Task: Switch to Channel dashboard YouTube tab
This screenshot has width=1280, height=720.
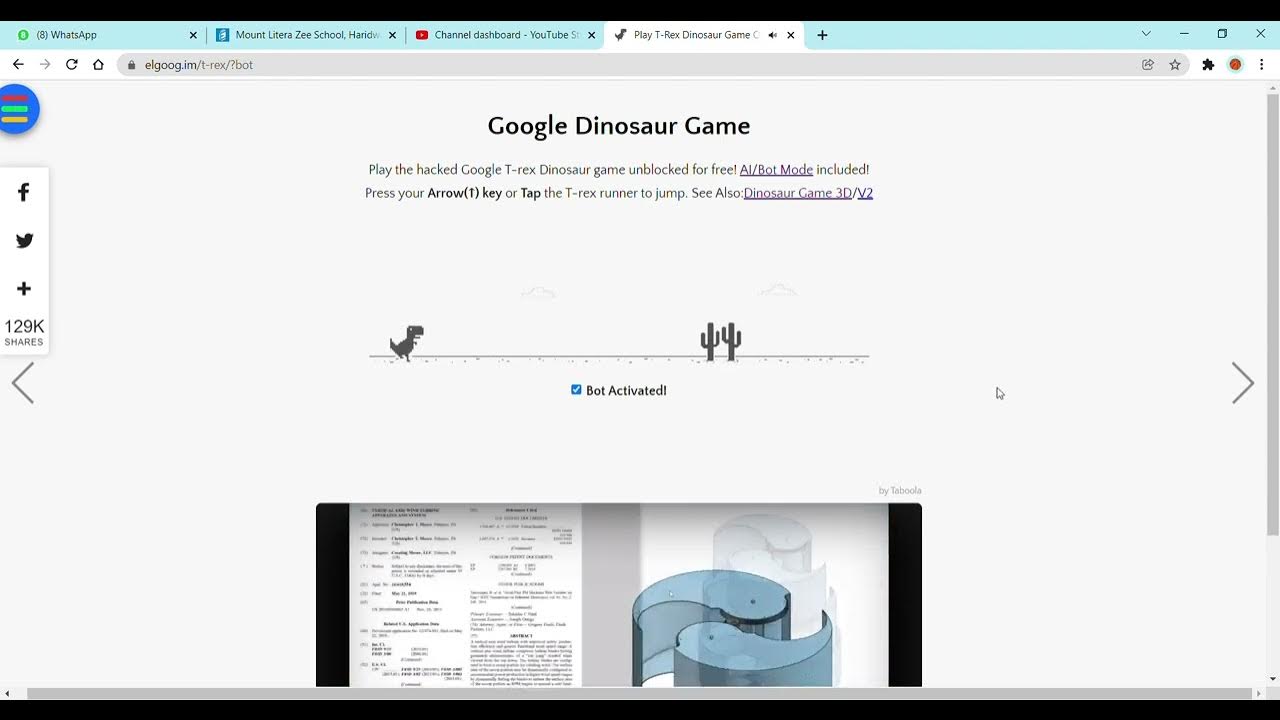Action: 505,35
